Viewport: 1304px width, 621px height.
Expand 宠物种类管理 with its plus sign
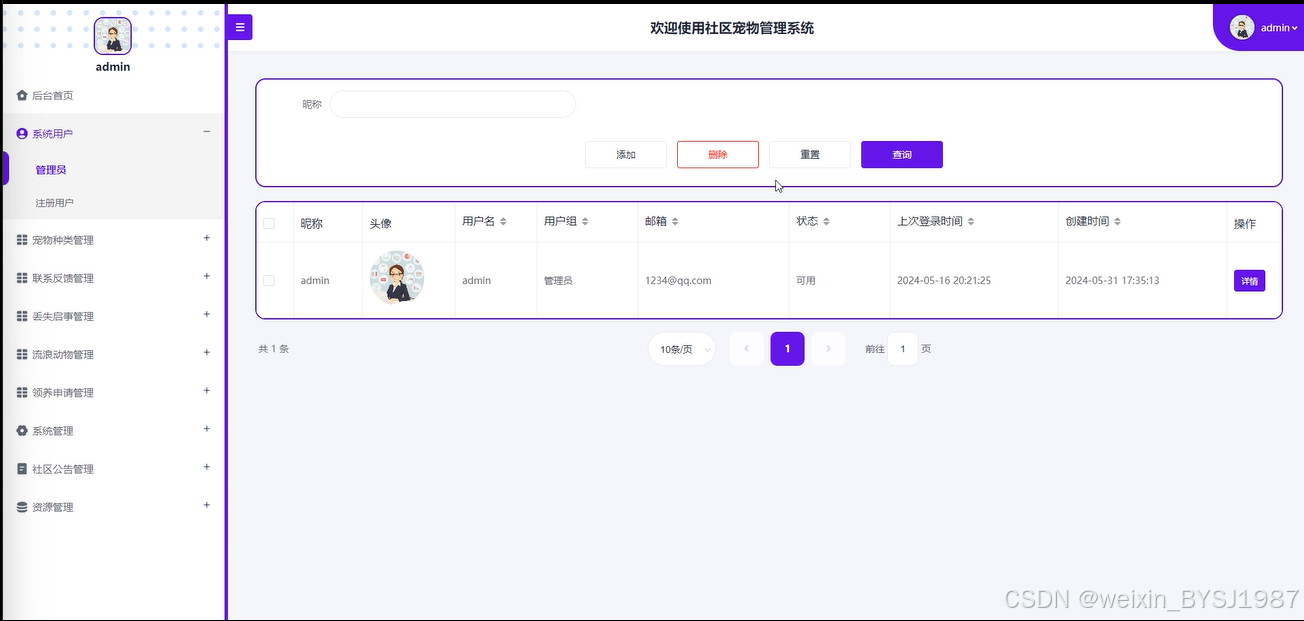point(207,238)
